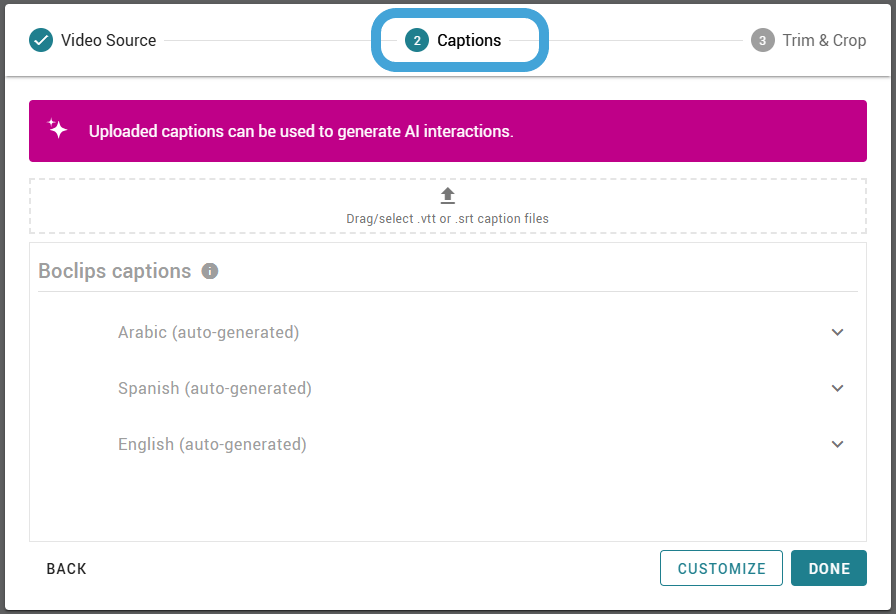Screen dimensions: 896x614
Task: Click the AI interactions banner text
Action: 301,131
